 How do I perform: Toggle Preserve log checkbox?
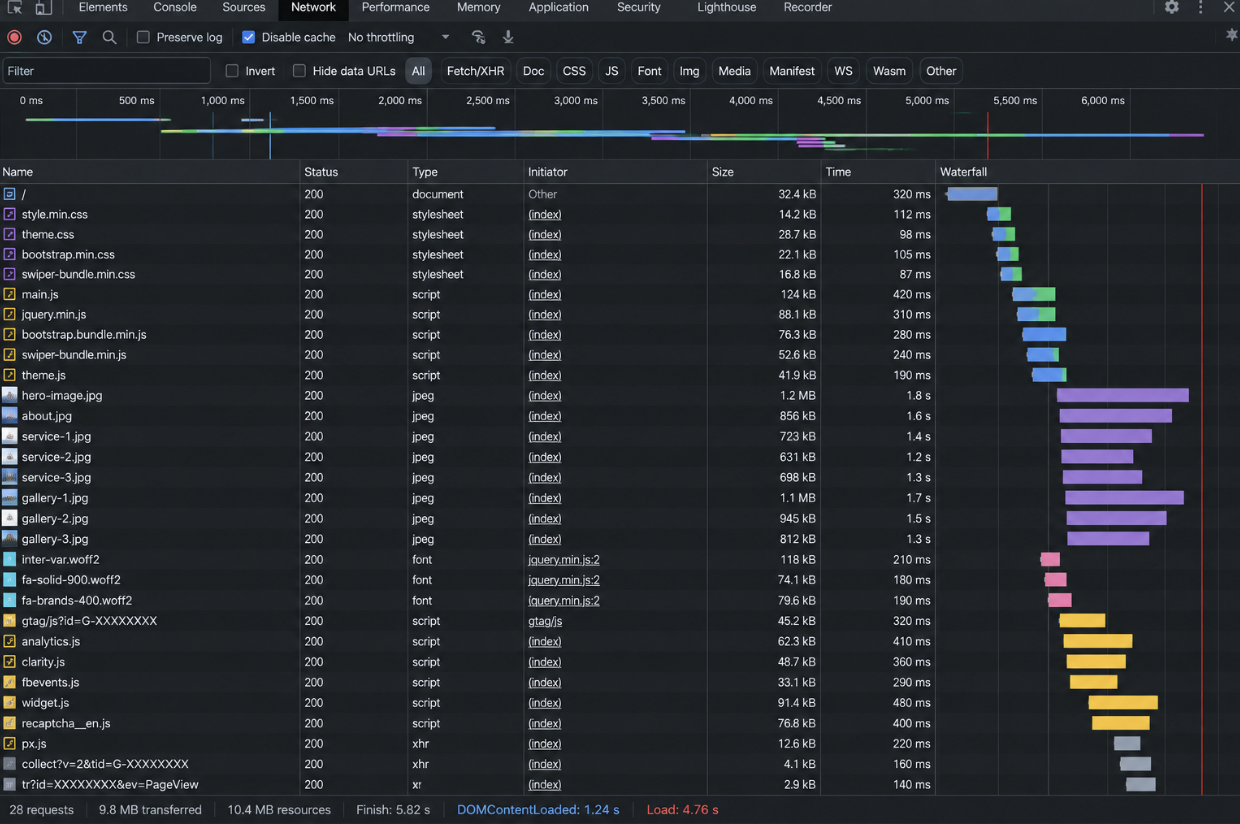(x=143, y=37)
